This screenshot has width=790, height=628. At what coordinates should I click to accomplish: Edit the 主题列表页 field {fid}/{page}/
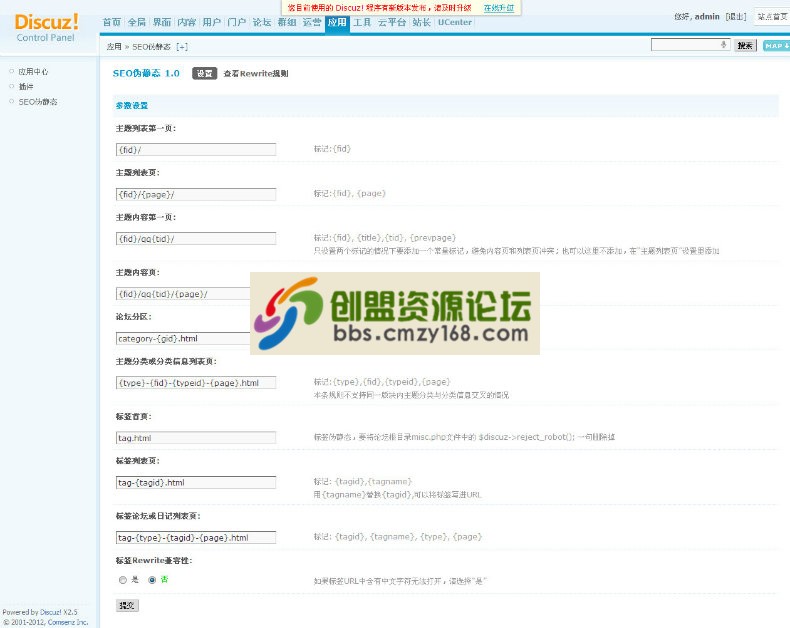click(196, 194)
